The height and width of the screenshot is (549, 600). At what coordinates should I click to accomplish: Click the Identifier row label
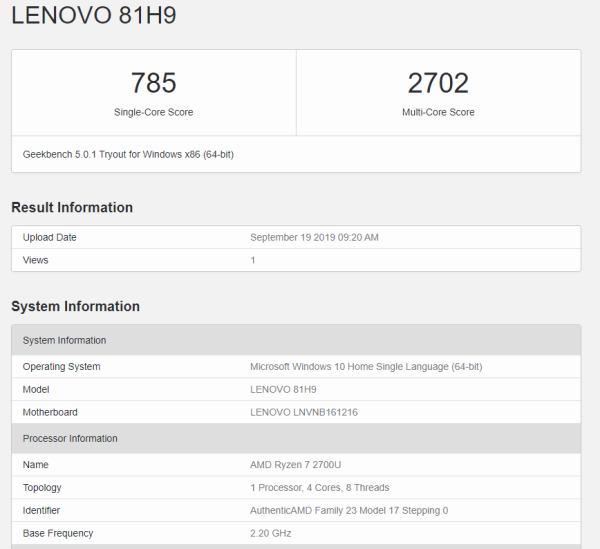41,510
